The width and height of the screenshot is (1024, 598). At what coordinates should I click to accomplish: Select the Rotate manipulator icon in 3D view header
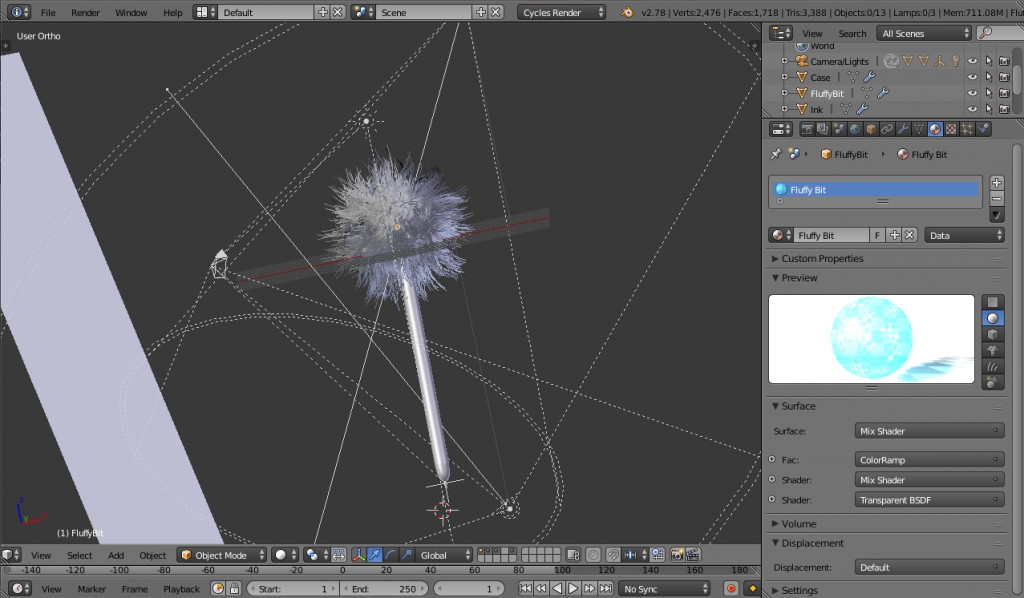(x=389, y=555)
